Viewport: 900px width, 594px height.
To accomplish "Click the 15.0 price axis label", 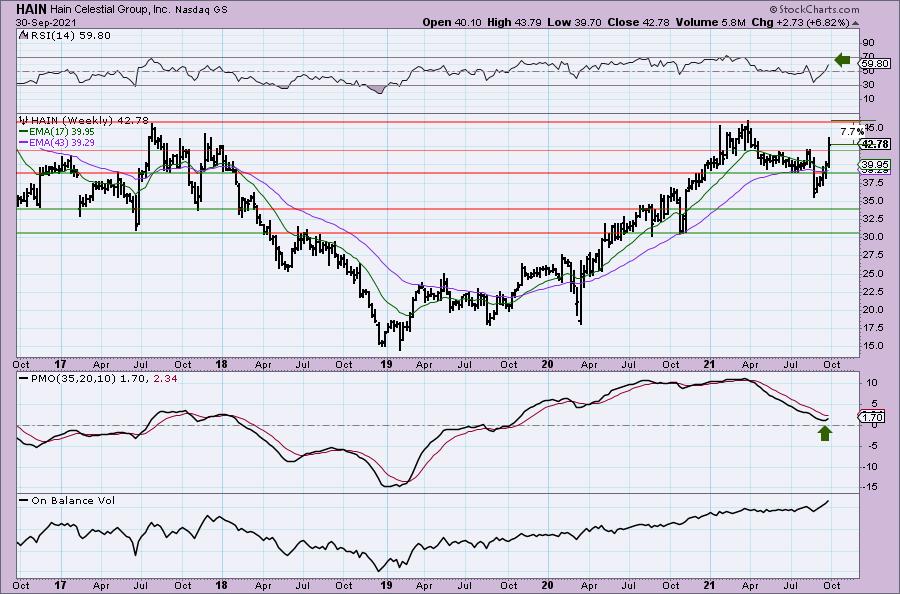I will click(x=873, y=345).
